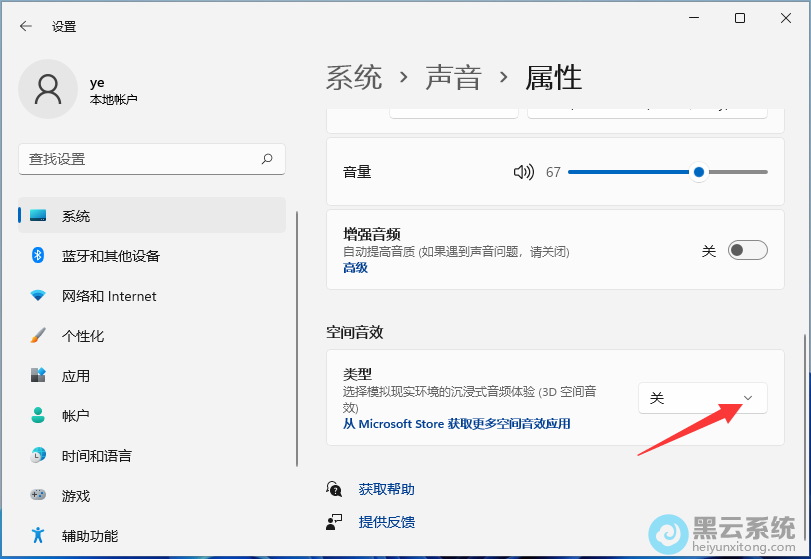Open the Apps (应用) settings page
Image resolution: width=811 pixels, height=559 pixels.
point(76,376)
